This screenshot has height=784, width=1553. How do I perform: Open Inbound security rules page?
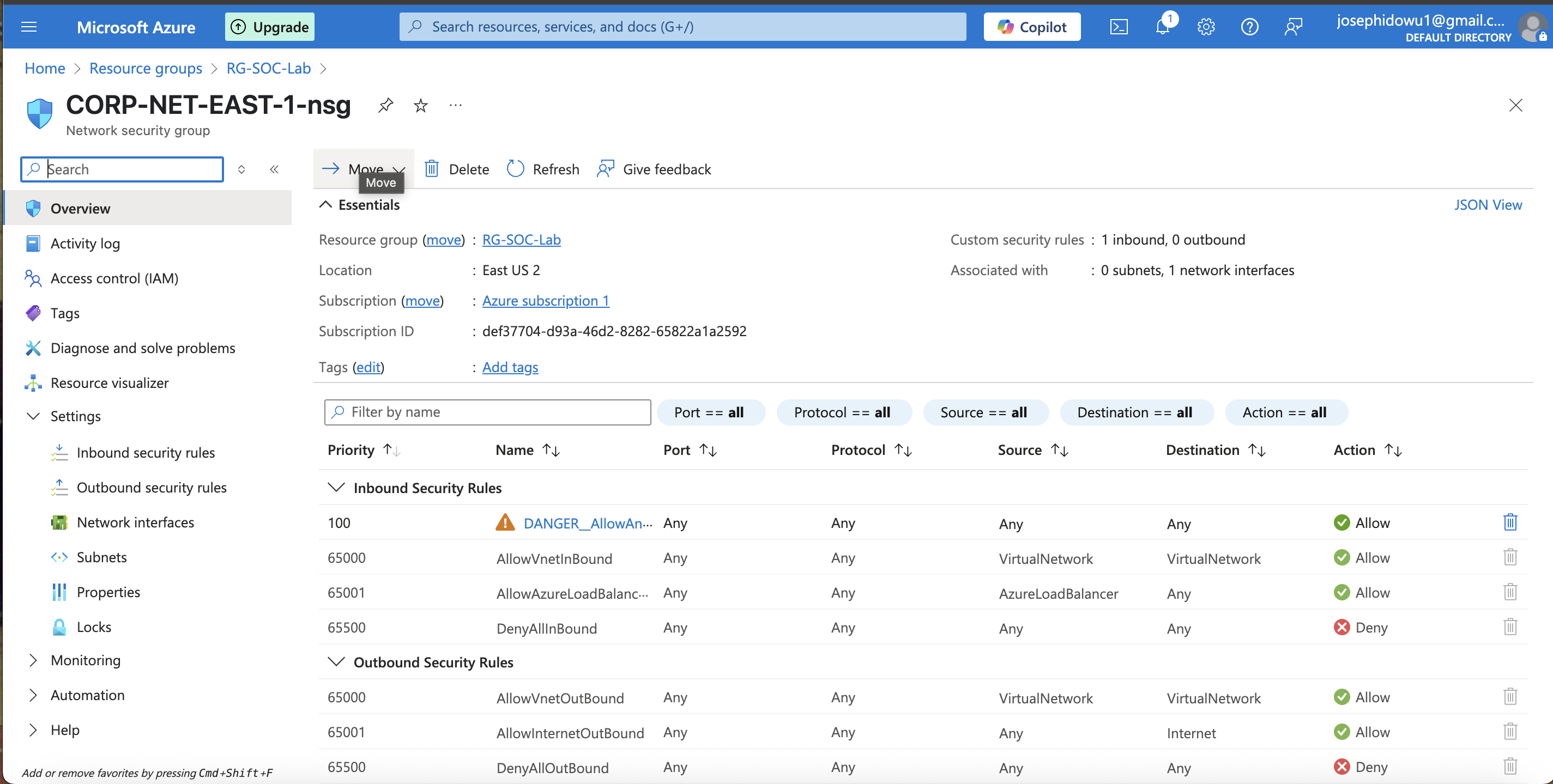(146, 453)
